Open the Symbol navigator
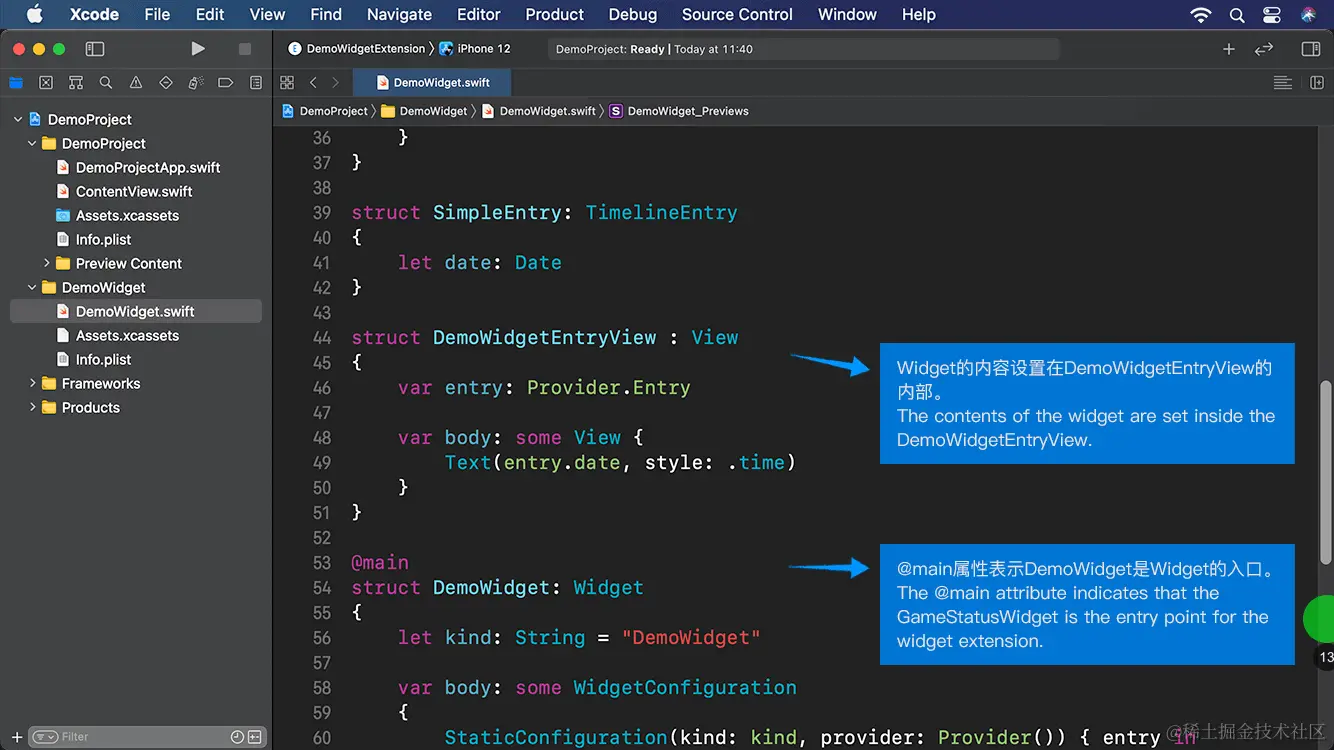The width and height of the screenshot is (1334, 750). (76, 83)
